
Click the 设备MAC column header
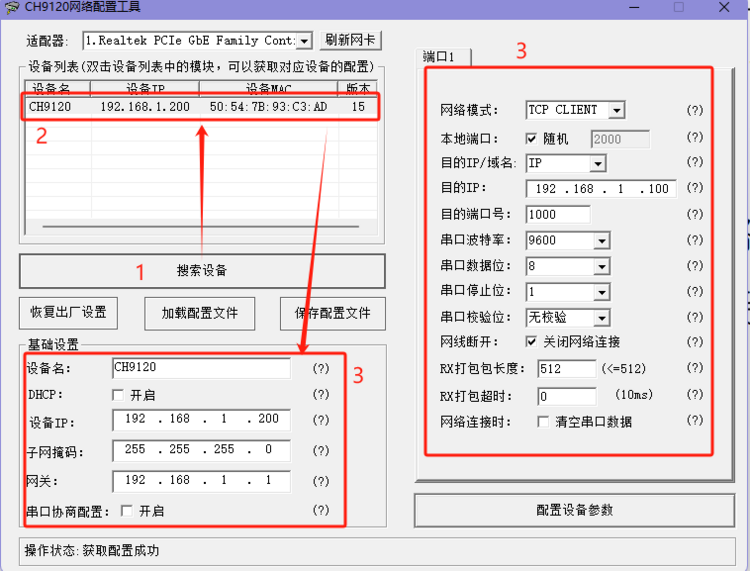coord(268,88)
